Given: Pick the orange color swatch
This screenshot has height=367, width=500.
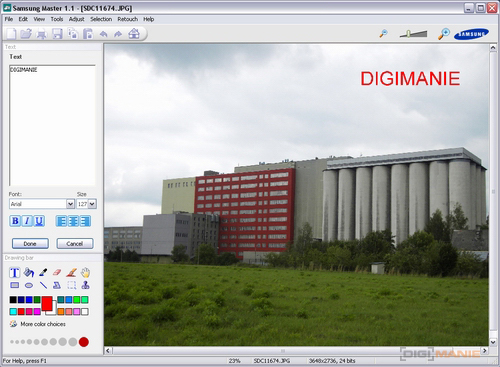Looking at the screenshot, I should tap(61, 312).
